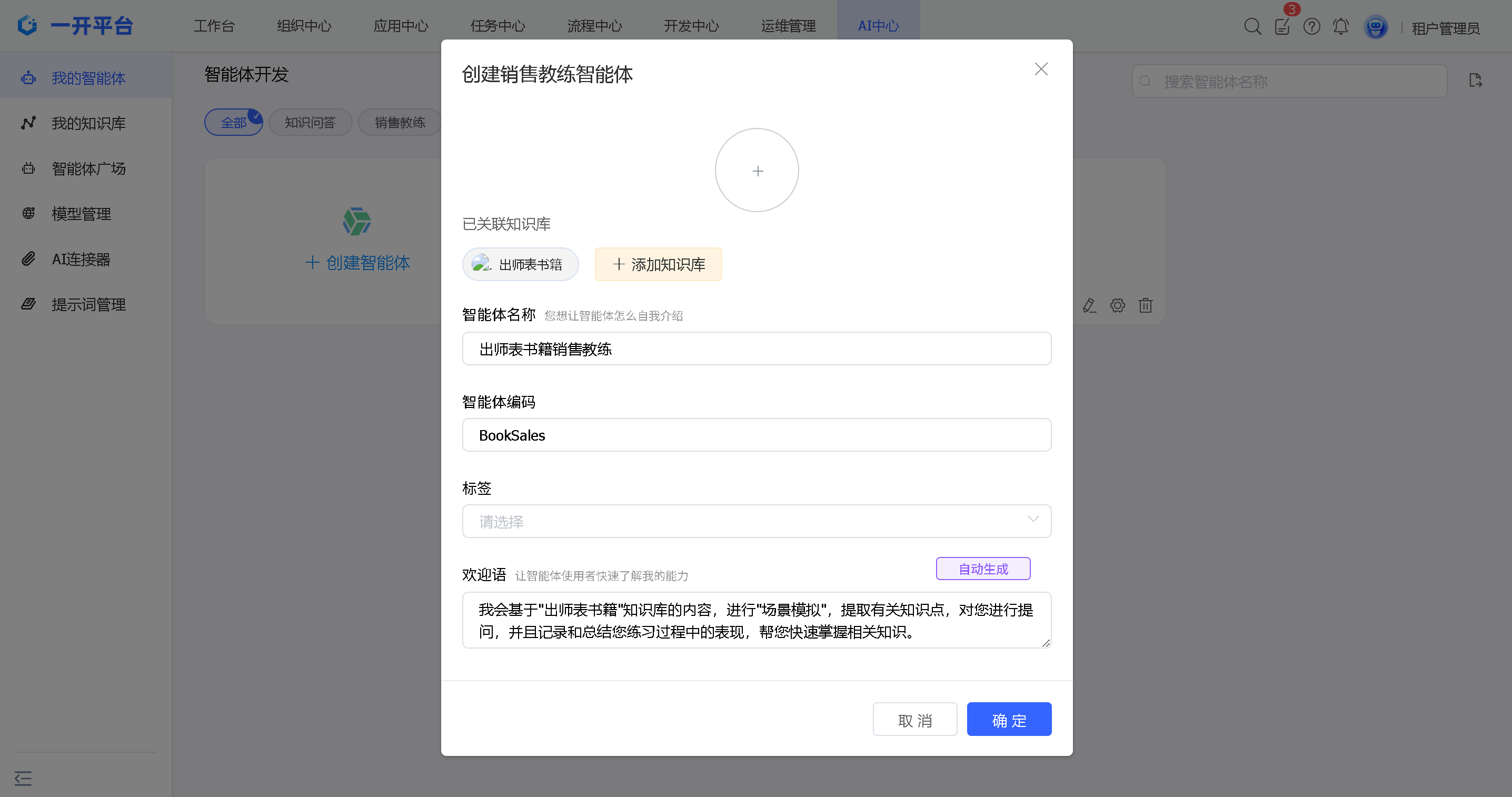
Task: Click the edit pencil icon on agent card
Action: pyautogui.click(x=1089, y=305)
